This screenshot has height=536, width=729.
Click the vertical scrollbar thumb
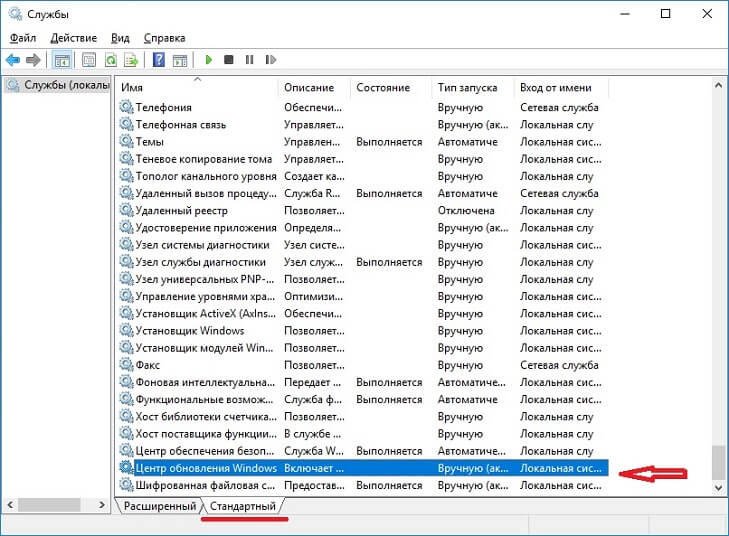(718, 463)
